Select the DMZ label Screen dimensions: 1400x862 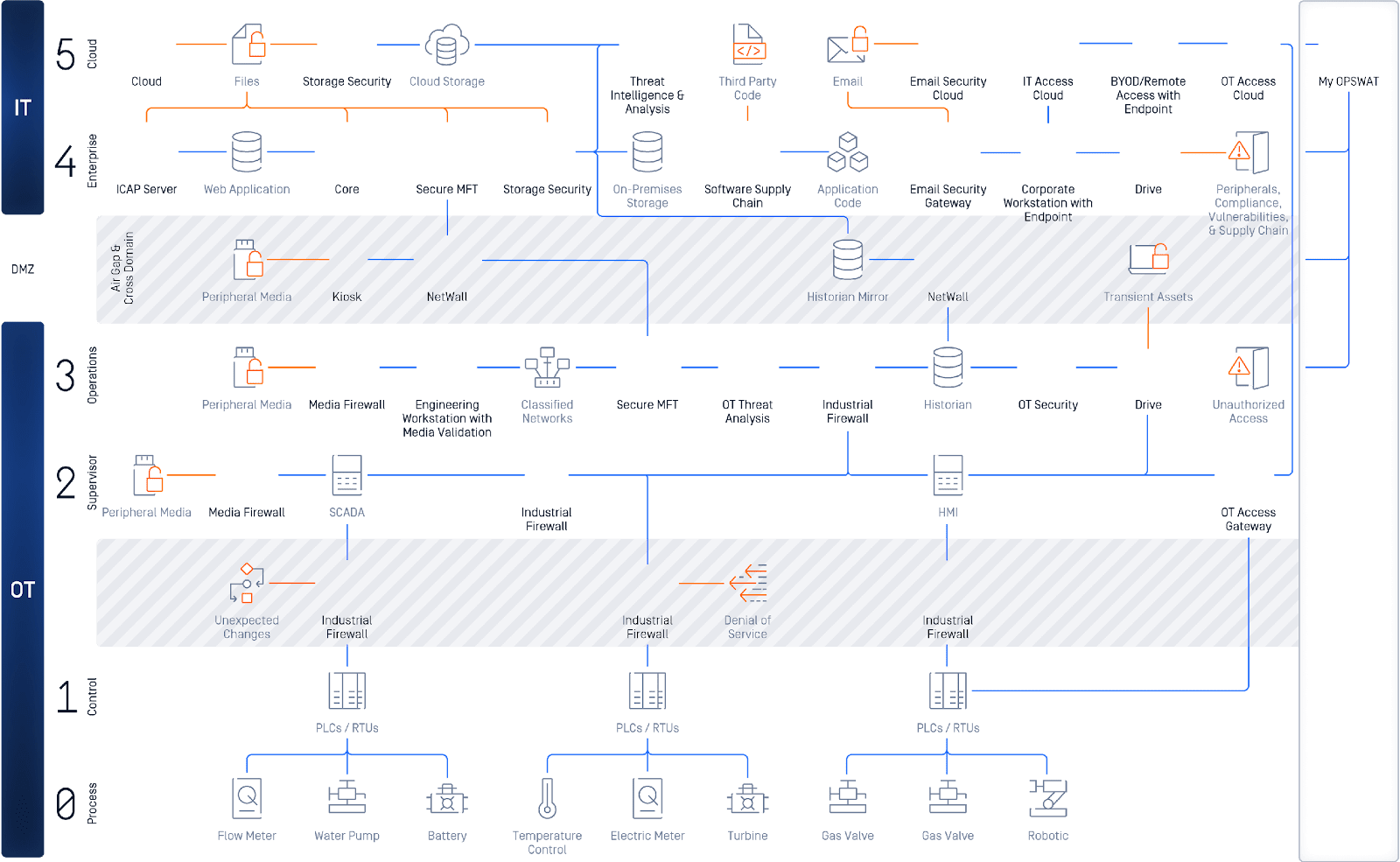(23, 269)
